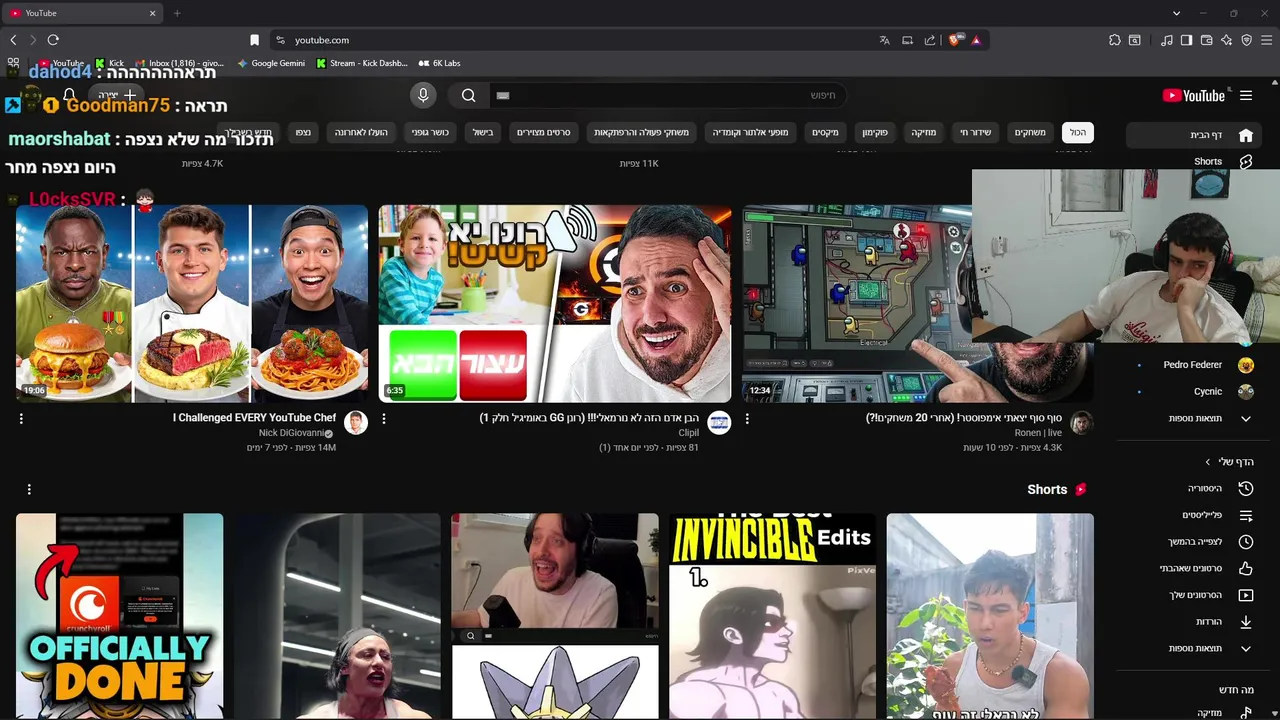Open the Kick bookmark

(109, 63)
